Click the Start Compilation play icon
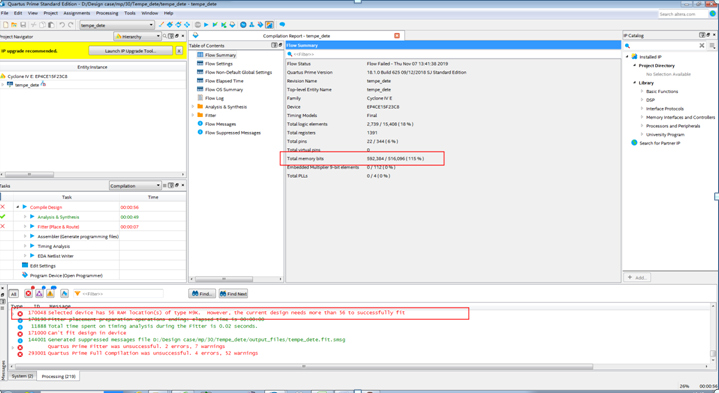This screenshot has height=393, width=719. [206, 25]
